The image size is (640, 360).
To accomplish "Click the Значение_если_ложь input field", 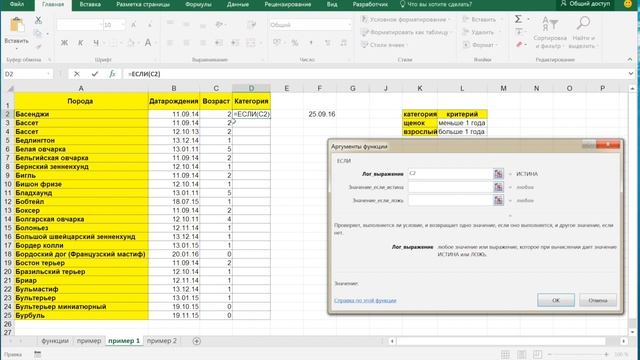I will [x=450, y=200].
